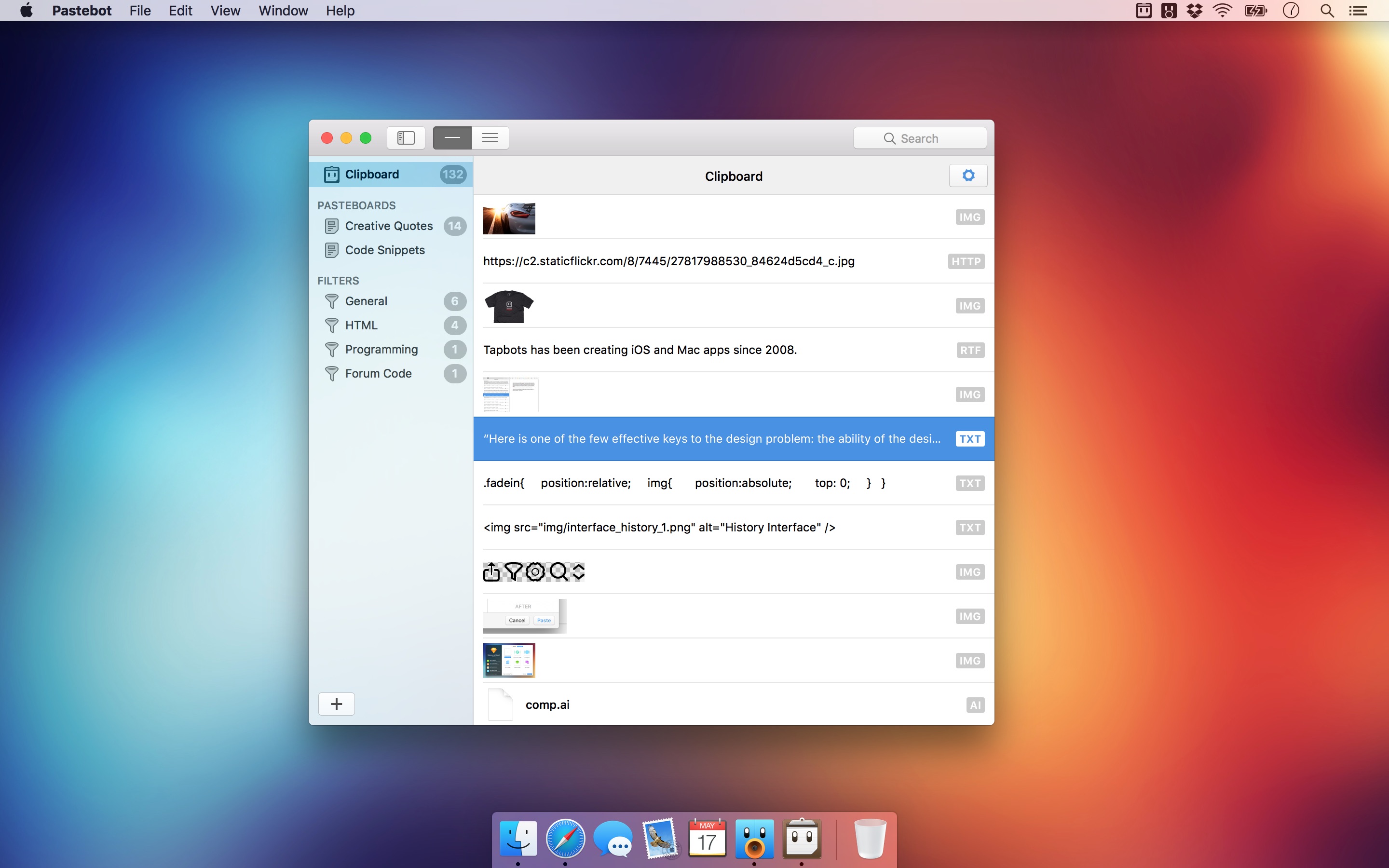Add a new pasteboard with the plus button
Viewport: 1389px width, 868px height.
pyautogui.click(x=336, y=704)
